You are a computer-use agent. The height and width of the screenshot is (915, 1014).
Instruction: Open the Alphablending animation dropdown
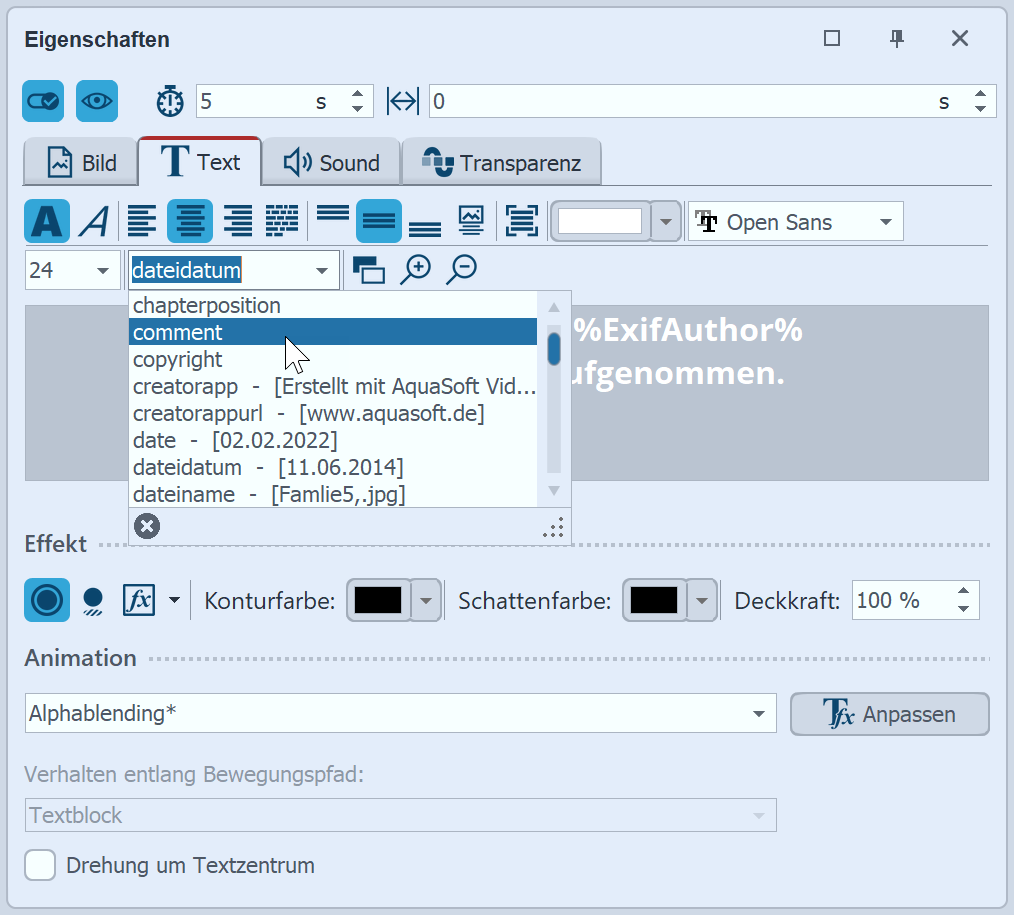tap(400, 714)
